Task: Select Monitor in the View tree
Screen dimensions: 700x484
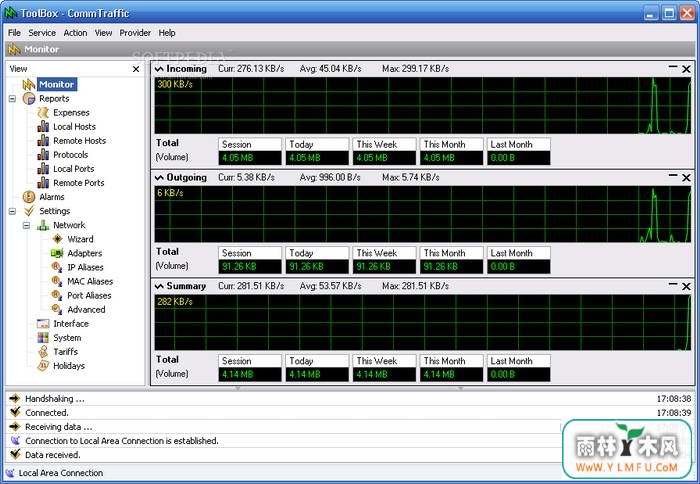Action: pyautogui.click(x=56, y=84)
